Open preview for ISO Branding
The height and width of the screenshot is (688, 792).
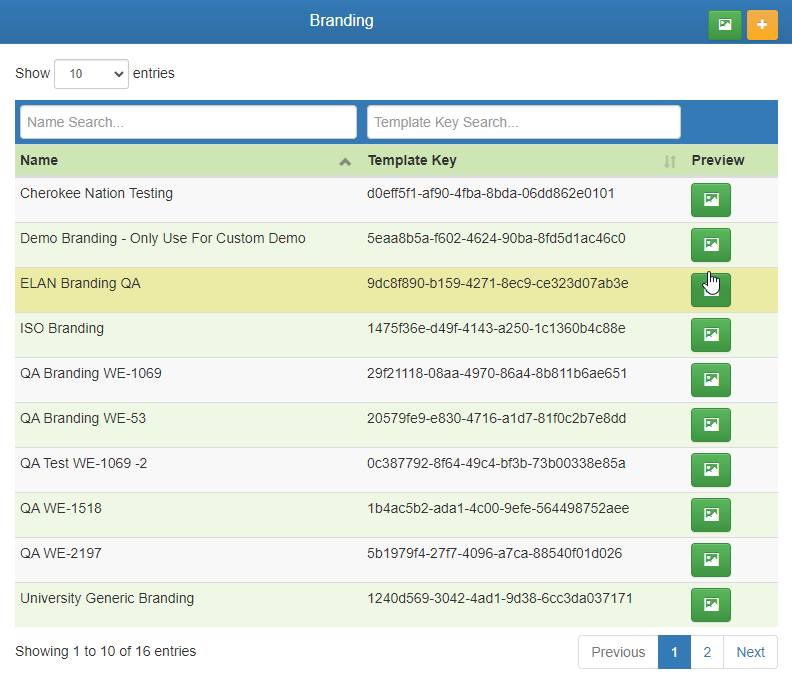(x=710, y=335)
